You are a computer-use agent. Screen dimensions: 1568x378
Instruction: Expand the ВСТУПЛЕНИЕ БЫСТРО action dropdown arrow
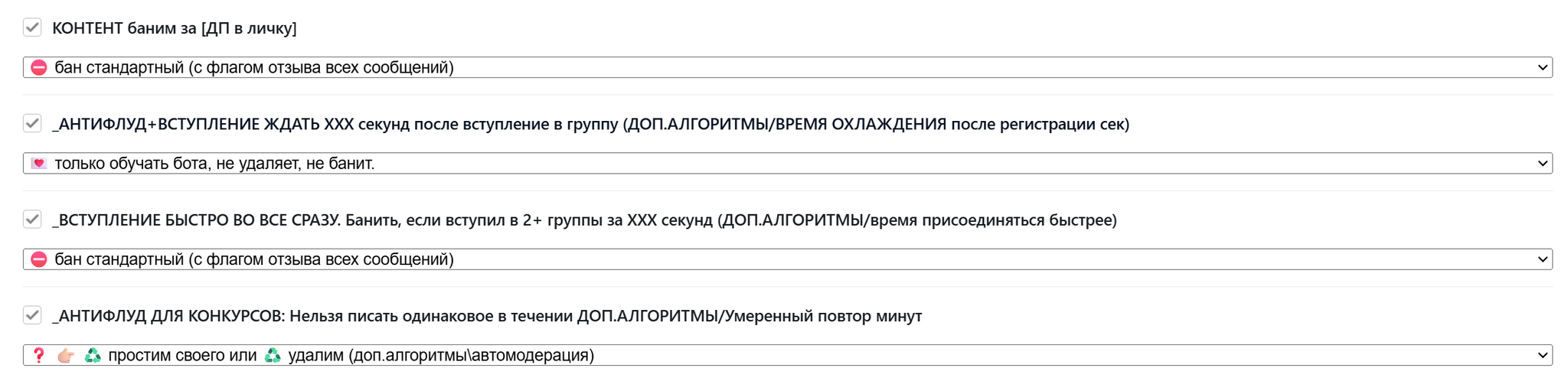[1542, 260]
